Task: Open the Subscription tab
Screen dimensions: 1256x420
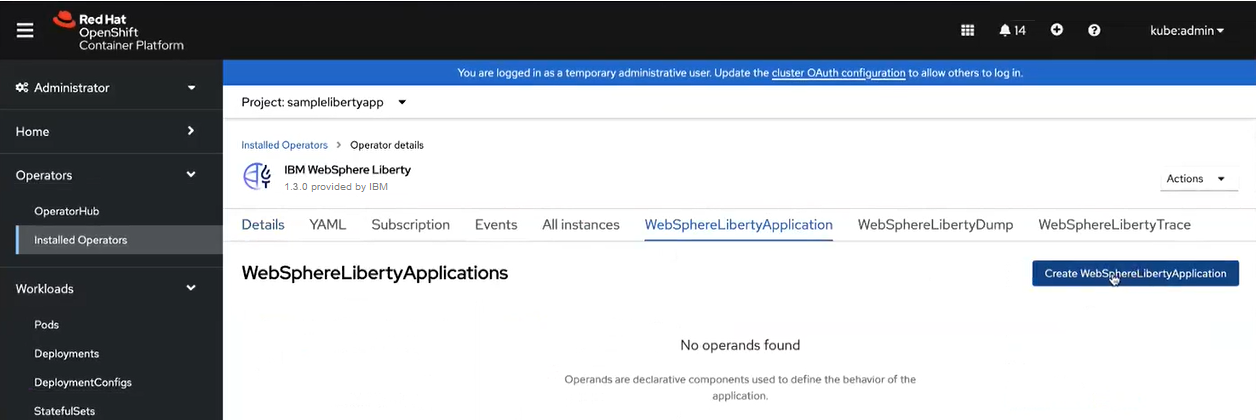Action: tap(410, 225)
